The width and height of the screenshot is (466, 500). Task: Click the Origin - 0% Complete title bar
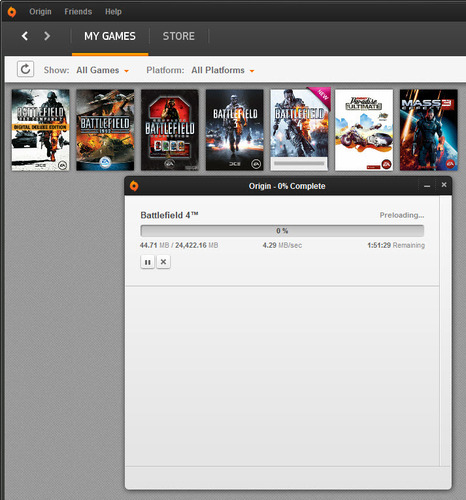(287, 186)
